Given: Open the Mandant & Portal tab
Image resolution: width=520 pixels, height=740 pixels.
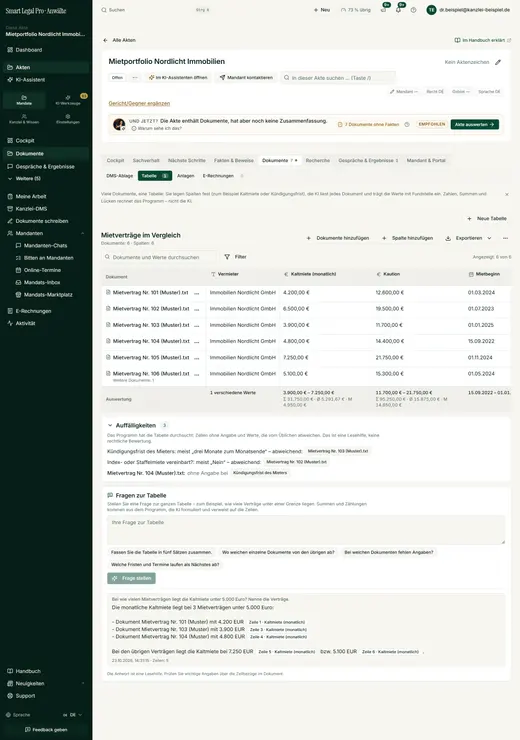Looking at the screenshot, I should pos(426,160).
